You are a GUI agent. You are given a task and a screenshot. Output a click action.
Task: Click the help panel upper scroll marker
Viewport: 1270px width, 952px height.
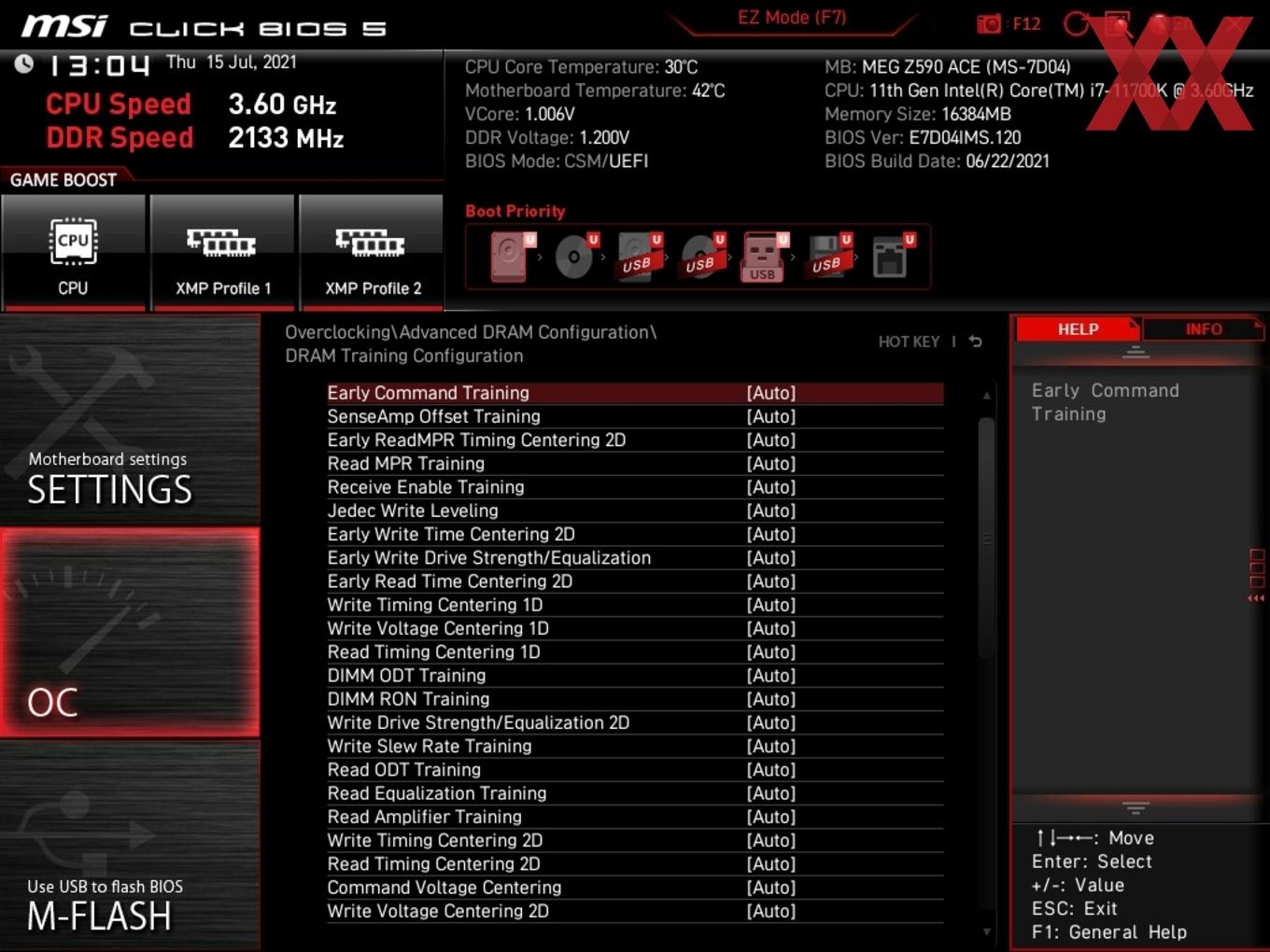(x=1136, y=352)
